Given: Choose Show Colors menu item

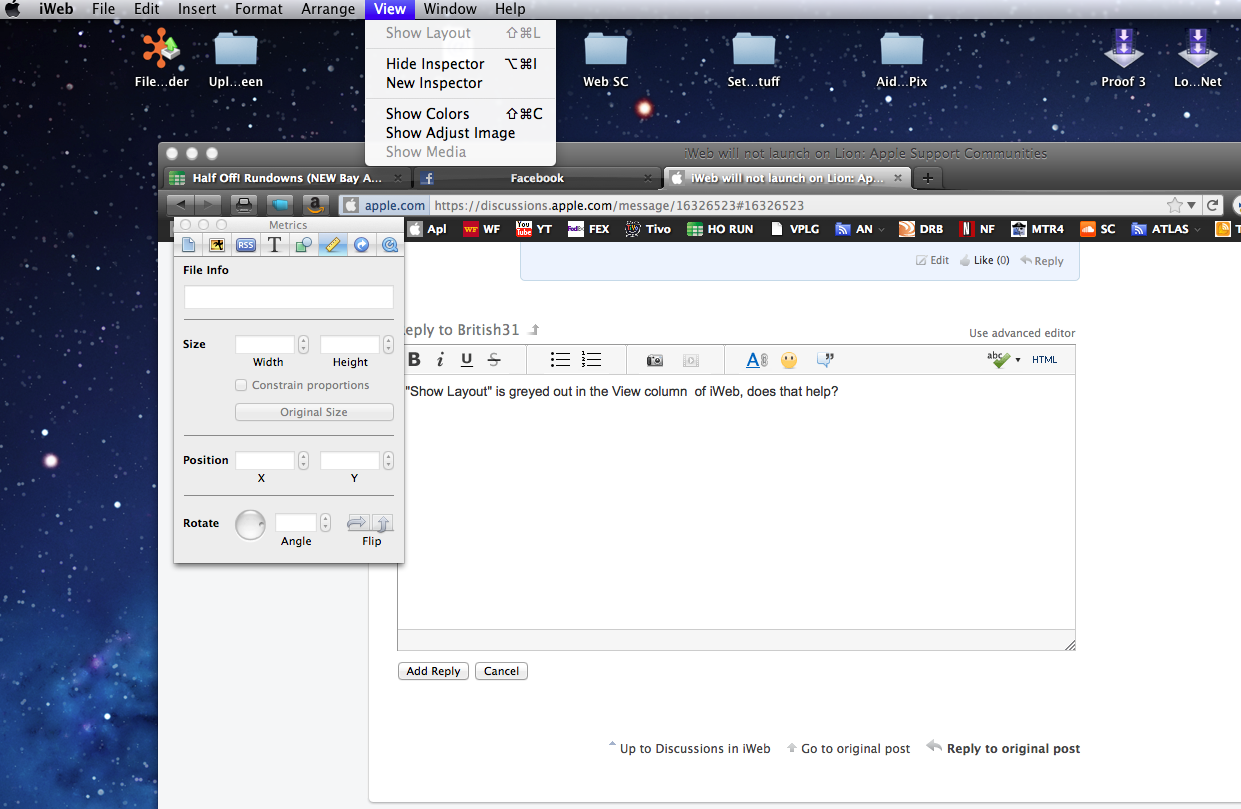Looking at the screenshot, I should click(x=460, y=114).
